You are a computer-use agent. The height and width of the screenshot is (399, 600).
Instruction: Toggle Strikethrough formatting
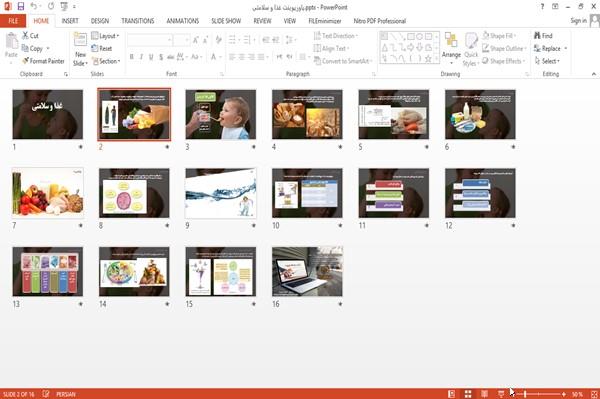pos(171,57)
